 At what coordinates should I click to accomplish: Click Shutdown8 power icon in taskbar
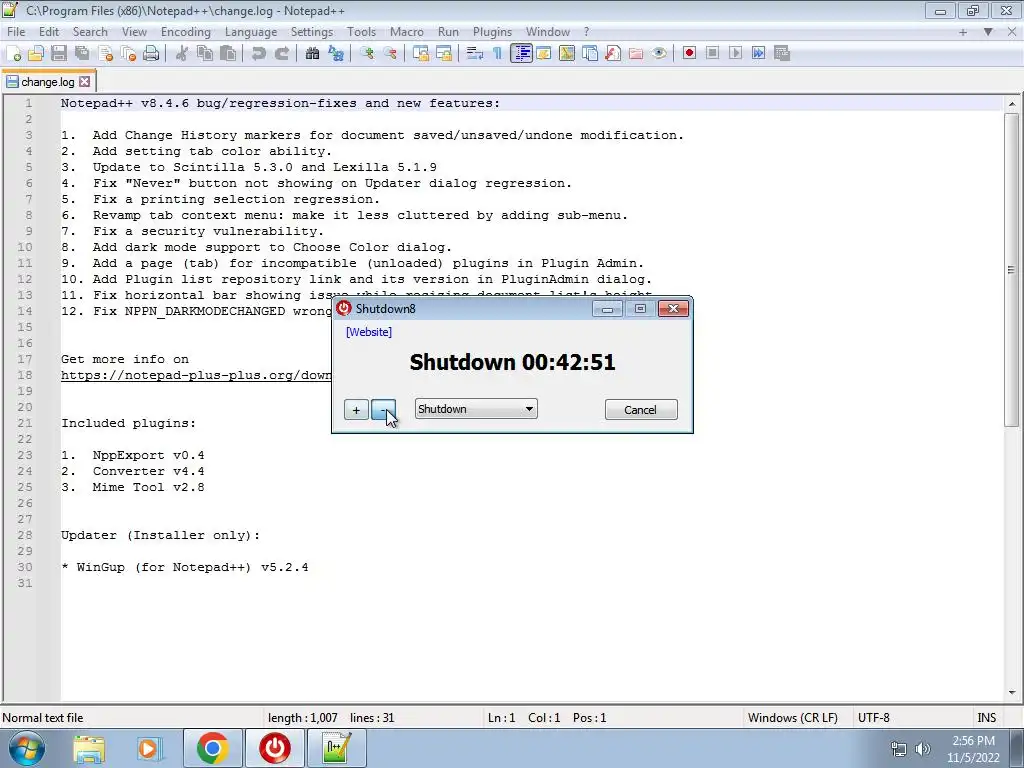click(x=275, y=748)
